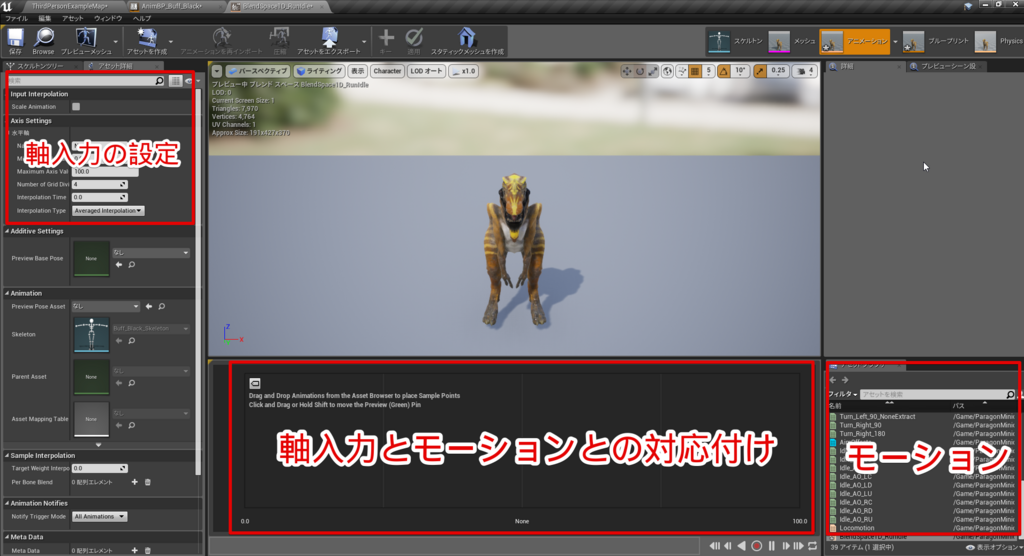Click the Character viewport button

tap(387, 71)
